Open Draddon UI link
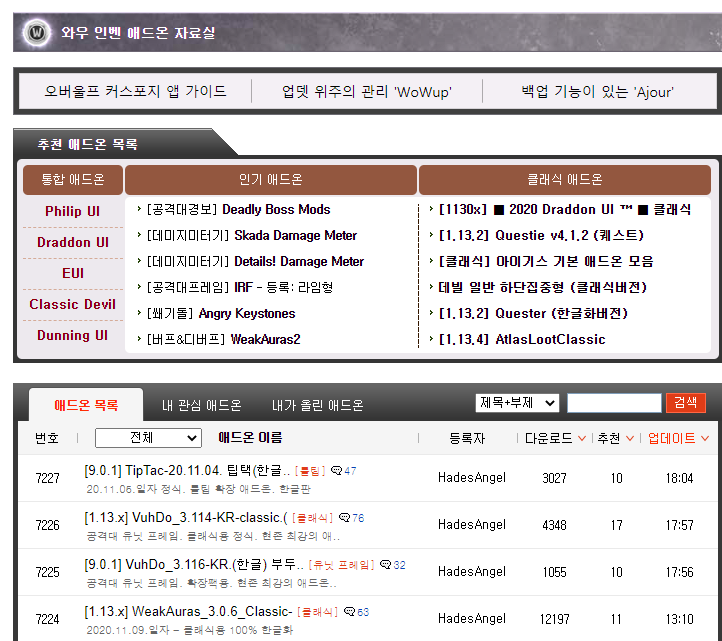Viewport: 722px width, 641px height. [73, 242]
